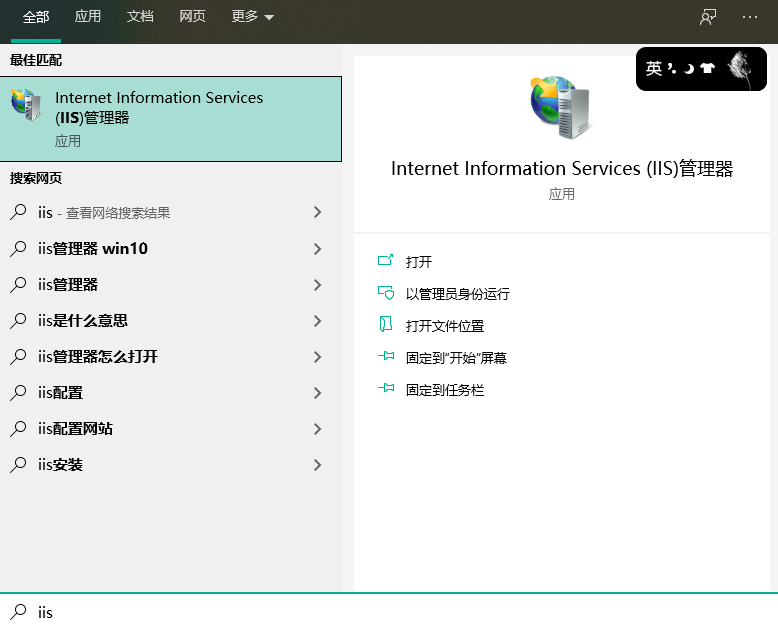Click 固定到"开始"屏幕
Image resolution: width=778 pixels, height=627 pixels.
tap(456, 358)
